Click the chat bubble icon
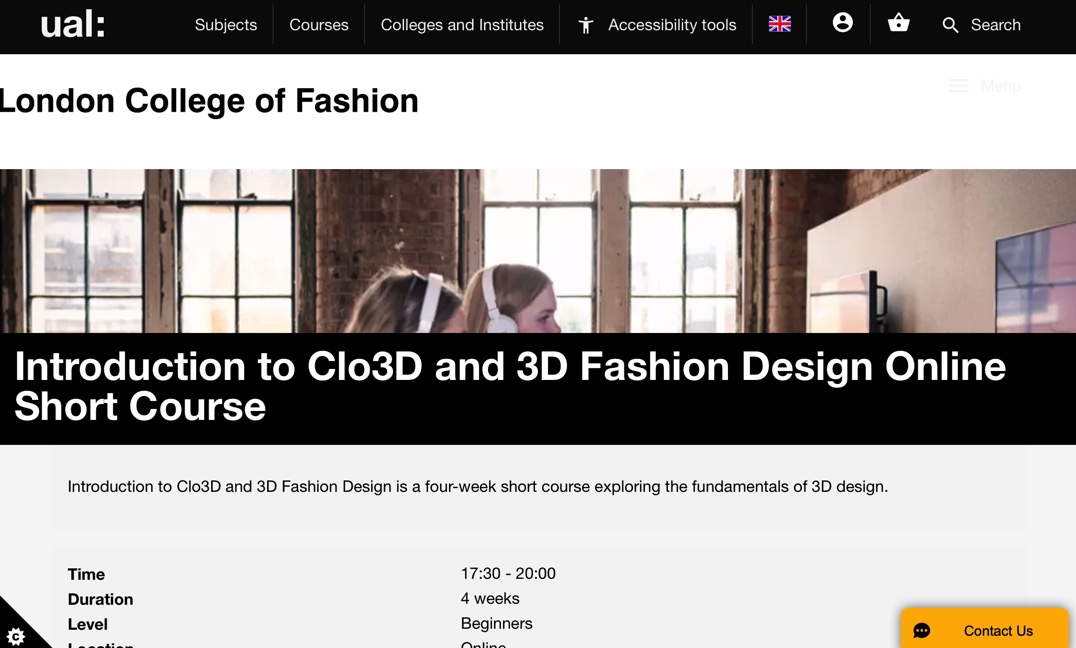This screenshot has height=648, width=1076. tap(922, 631)
